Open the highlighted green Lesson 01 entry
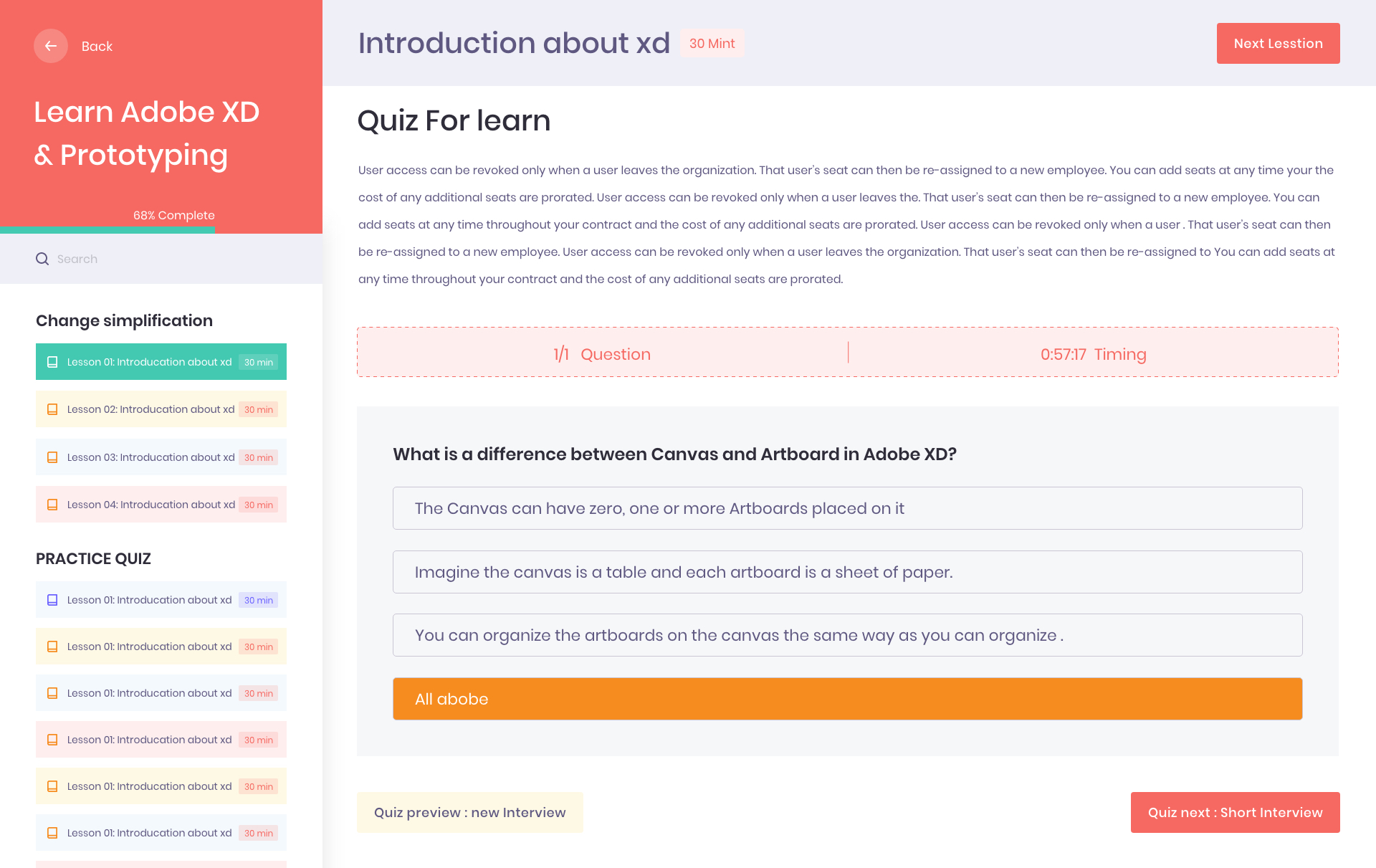 (x=161, y=362)
